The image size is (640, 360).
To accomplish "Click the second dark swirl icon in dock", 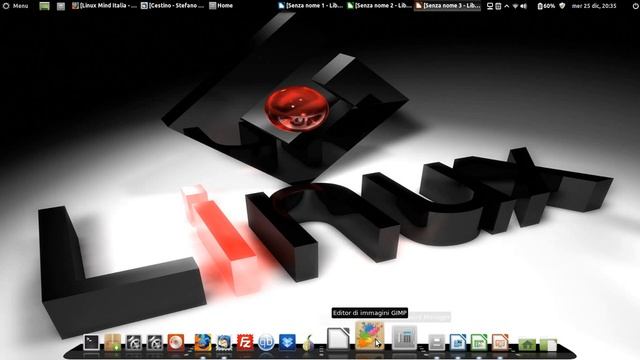I will (x=155, y=342).
